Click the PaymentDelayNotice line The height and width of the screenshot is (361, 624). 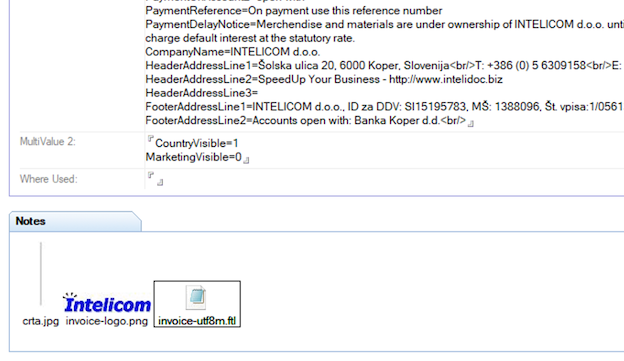pos(384,25)
